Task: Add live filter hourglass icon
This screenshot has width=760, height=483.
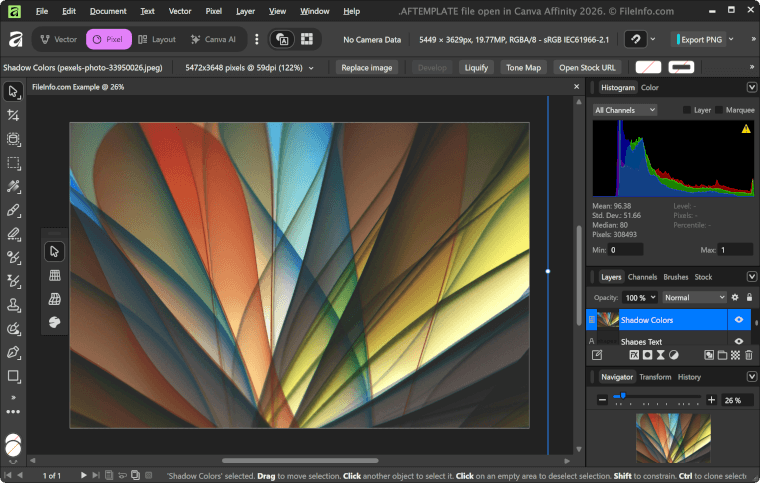Action: click(x=661, y=355)
